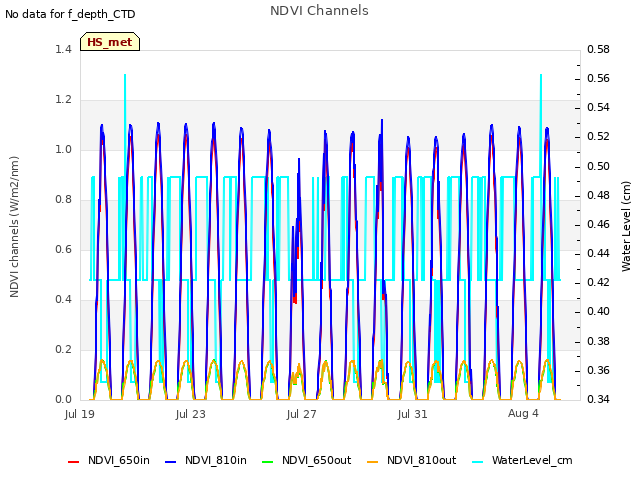Click the Jul 31 x-axis tick label
This screenshot has width=640, height=480.
coord(413,414)
